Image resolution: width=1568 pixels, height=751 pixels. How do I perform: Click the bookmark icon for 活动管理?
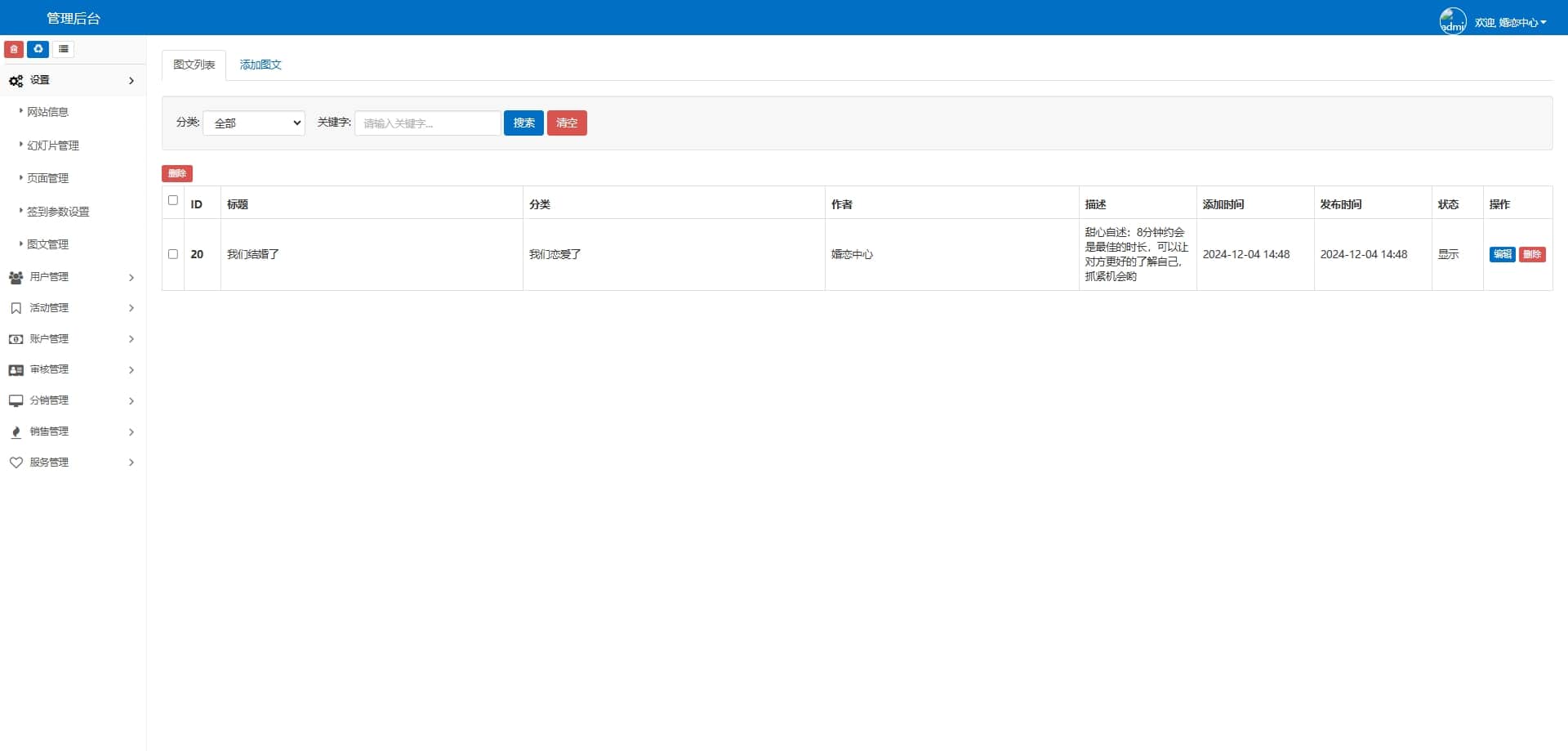pyautogui.click(x=16, y=308)
